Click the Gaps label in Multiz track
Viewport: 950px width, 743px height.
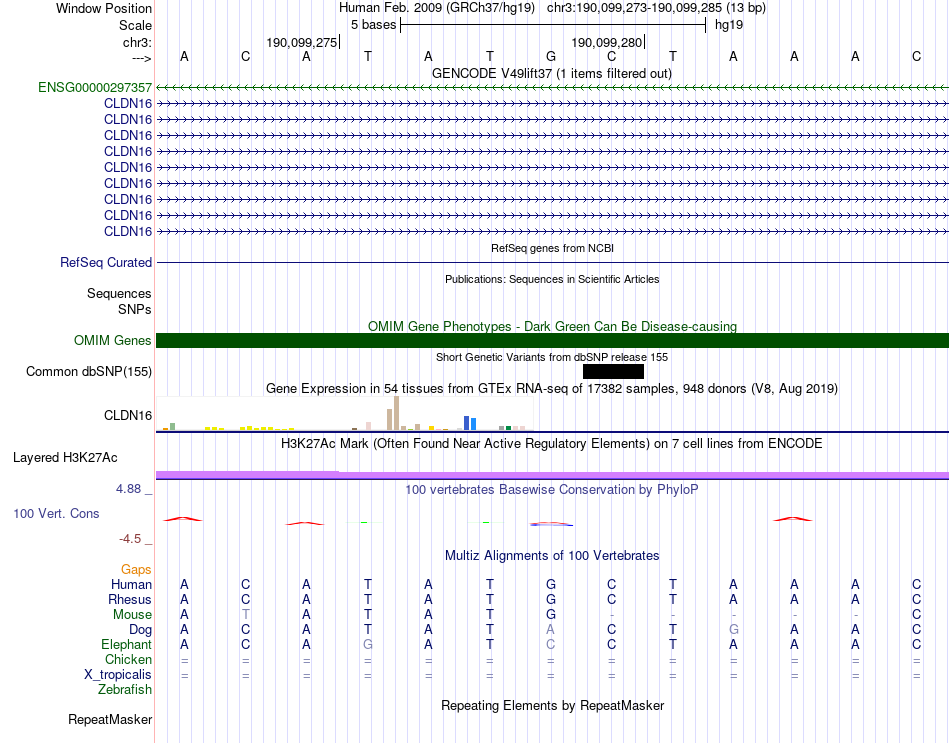[x=136, y=569]
